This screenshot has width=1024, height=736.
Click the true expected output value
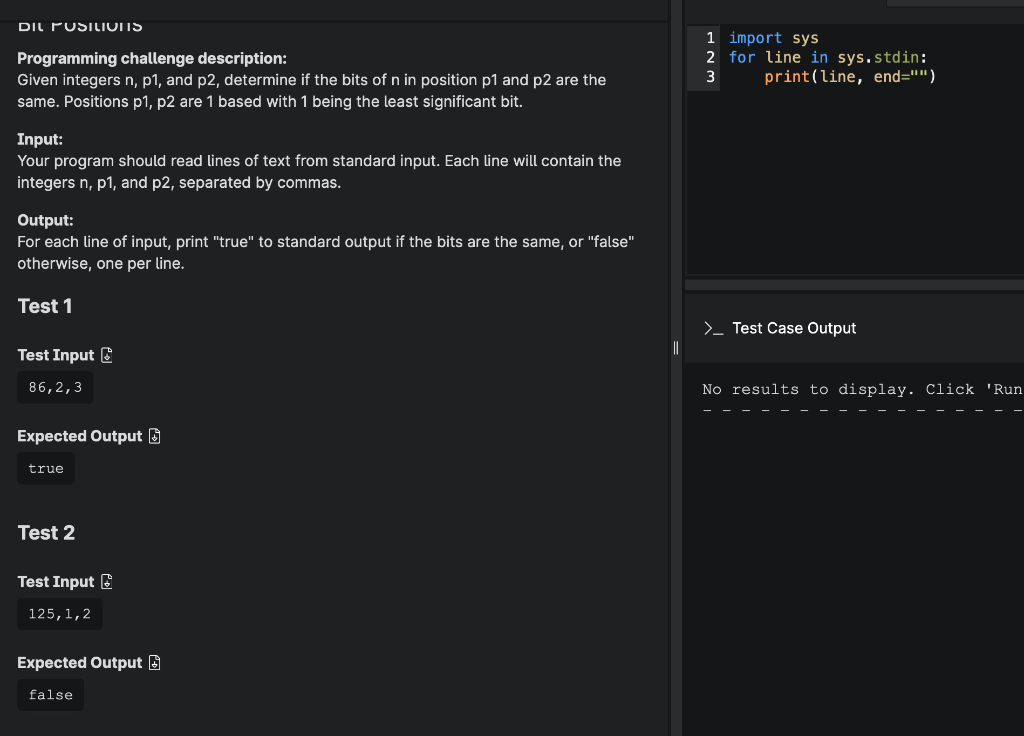pyautogui.click(x=45, y=467)
